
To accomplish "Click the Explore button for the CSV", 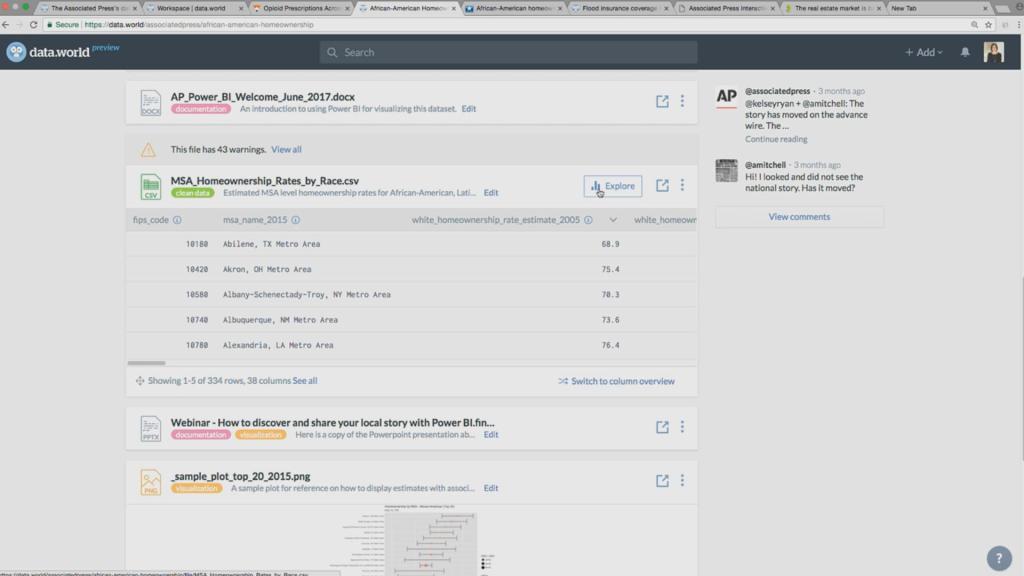I will coord(613,186).
